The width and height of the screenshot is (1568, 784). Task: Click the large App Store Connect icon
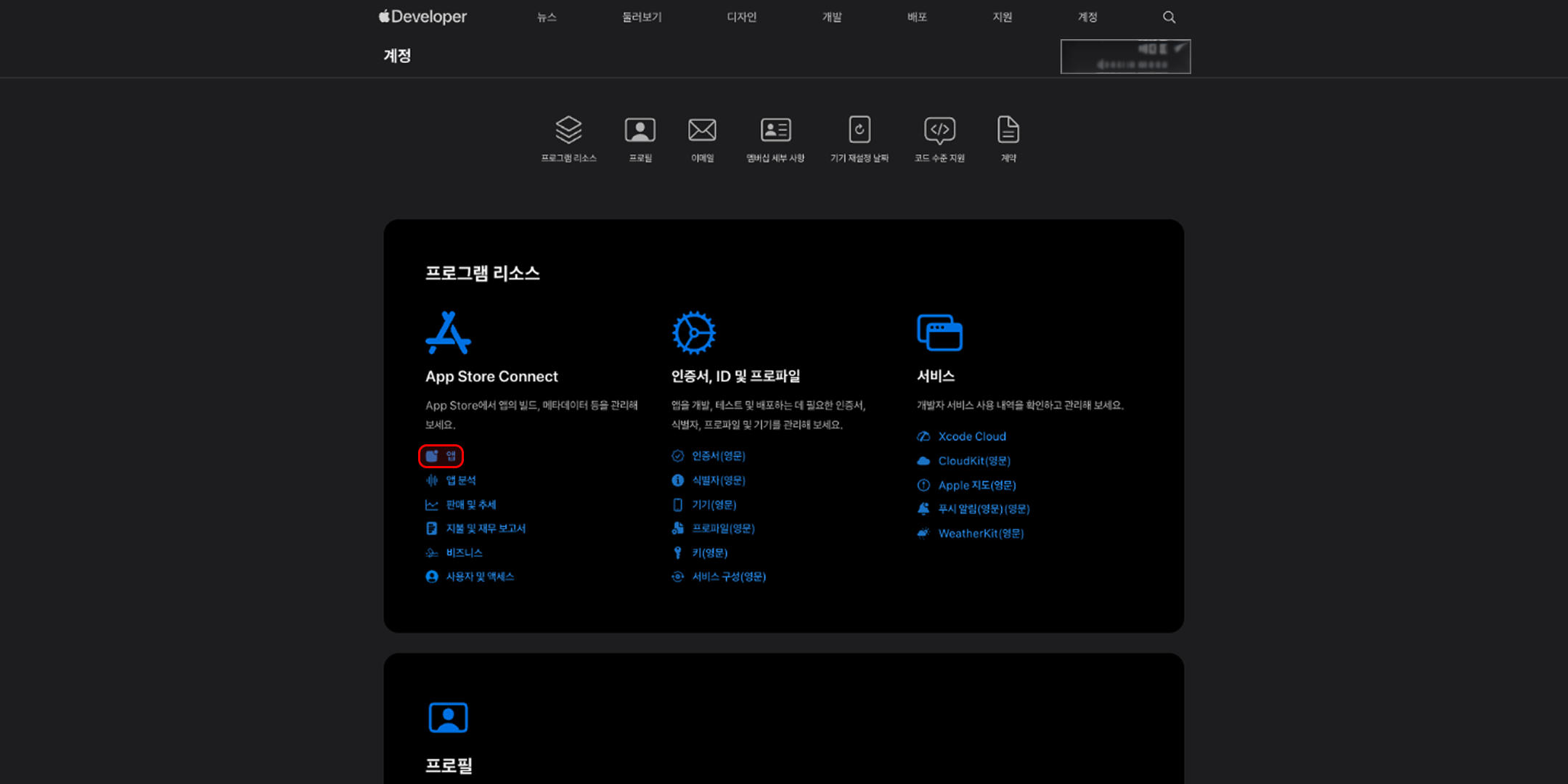pyautogui.click(x=448, y=332)
